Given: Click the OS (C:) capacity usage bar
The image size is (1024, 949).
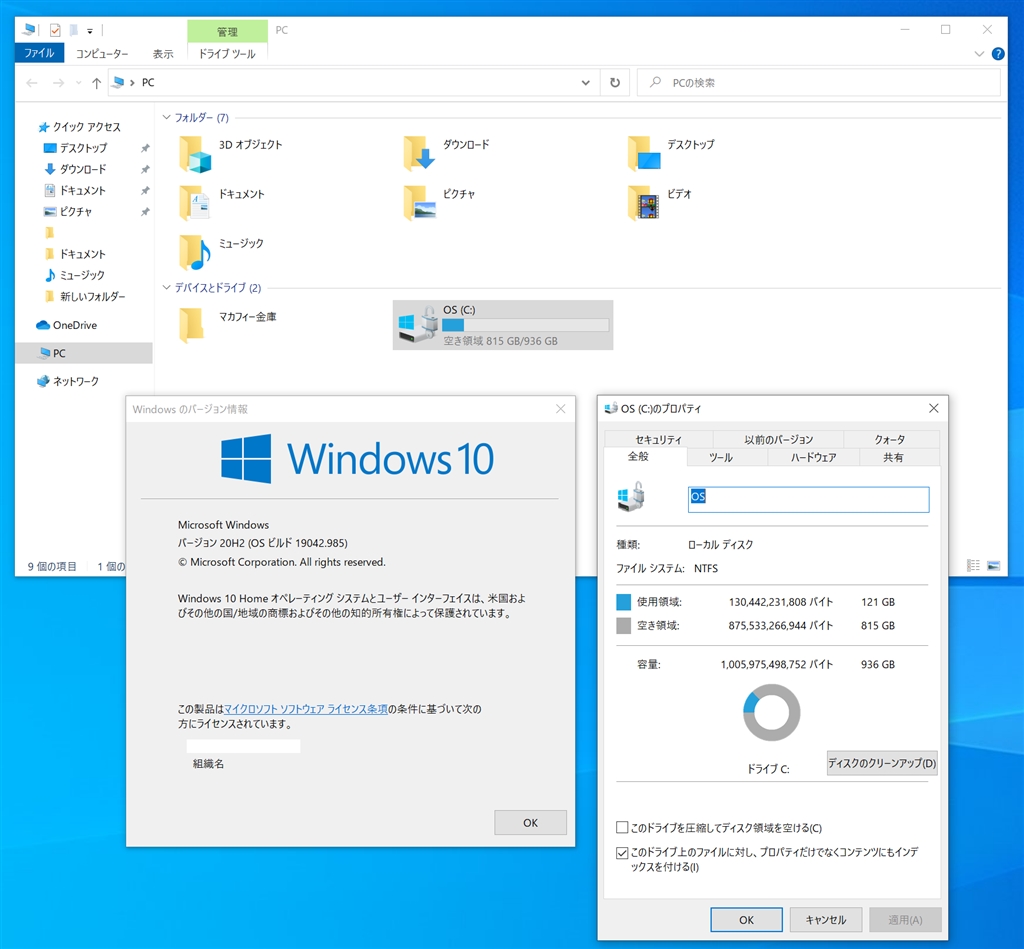Looking at the screenshot, I should (x=526, y=325).
